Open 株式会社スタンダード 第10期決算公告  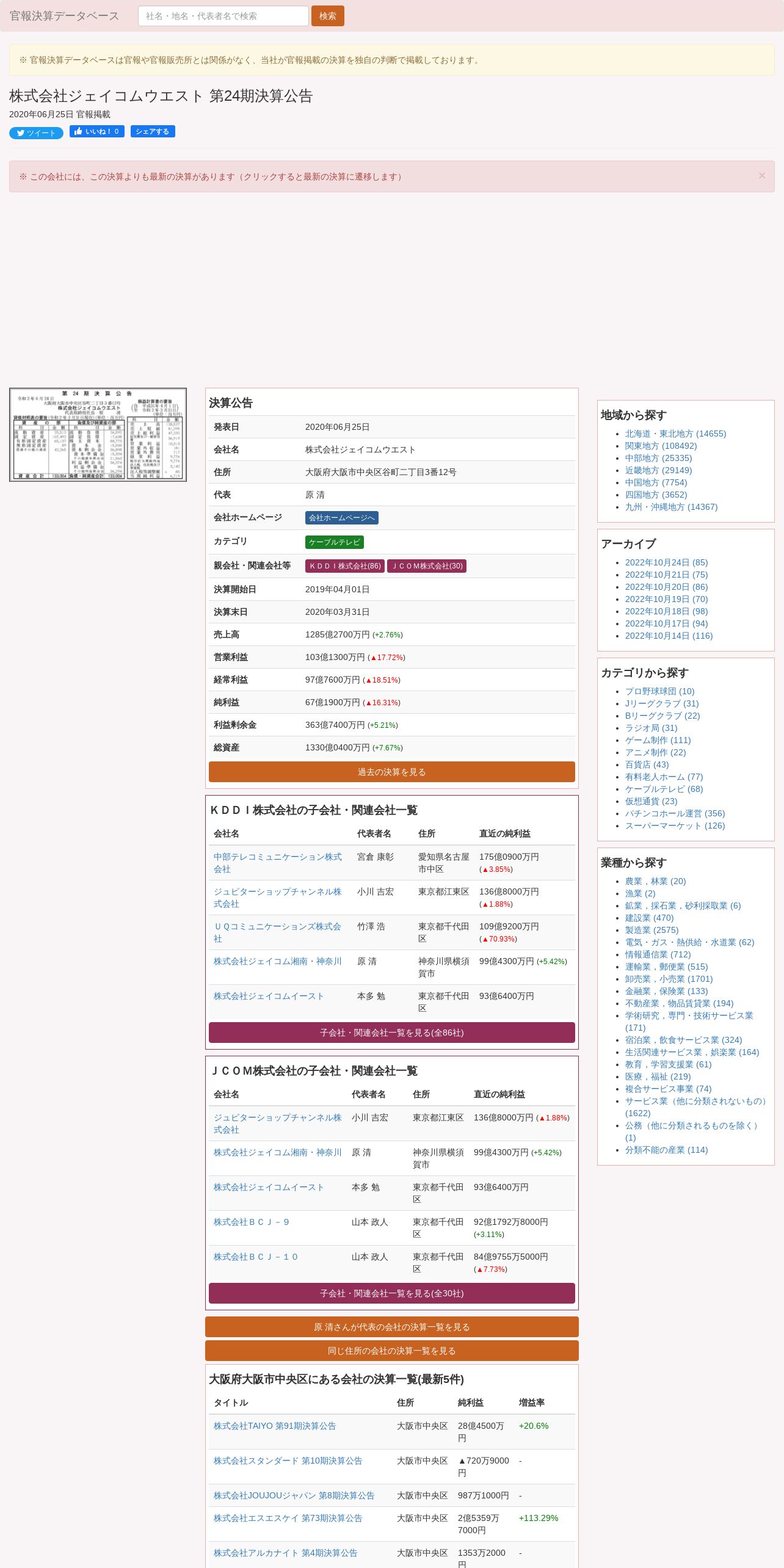(288, 1461)
